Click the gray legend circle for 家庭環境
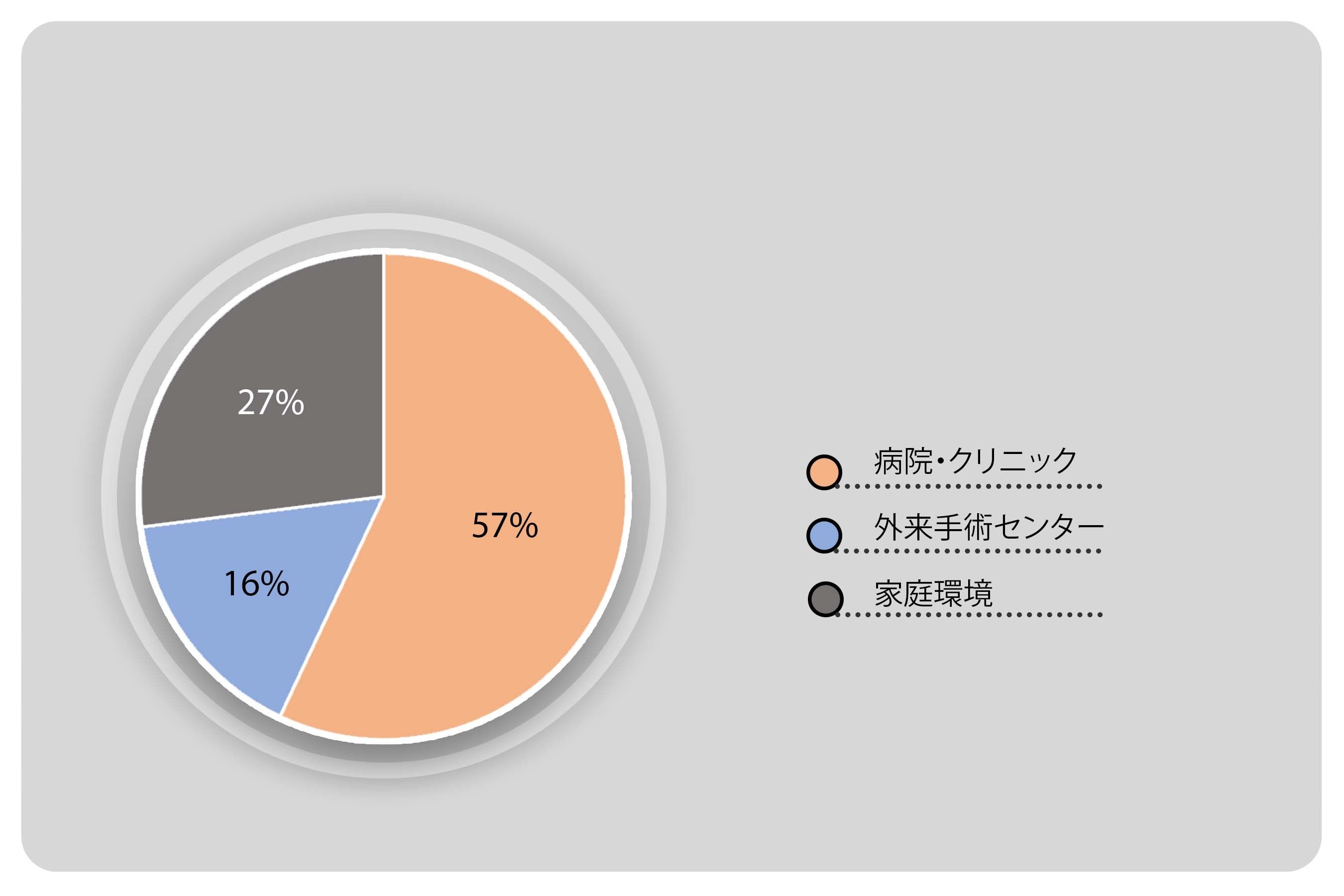The height and width of the screenshot is (896, 1344). tap(825, 599)
